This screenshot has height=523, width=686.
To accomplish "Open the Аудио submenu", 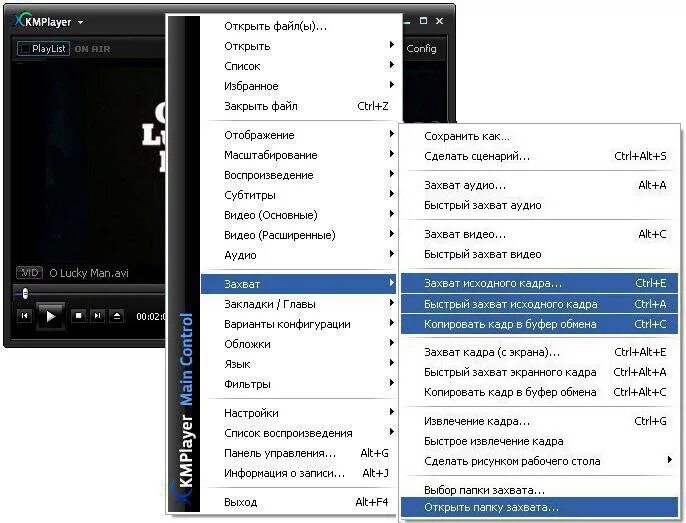I will [299, 255].
